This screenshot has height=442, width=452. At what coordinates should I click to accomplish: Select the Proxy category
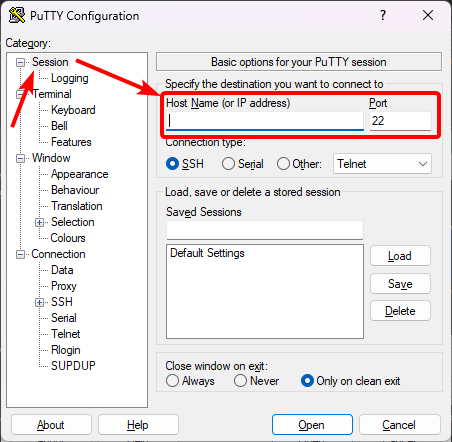[x=64, y=286]
